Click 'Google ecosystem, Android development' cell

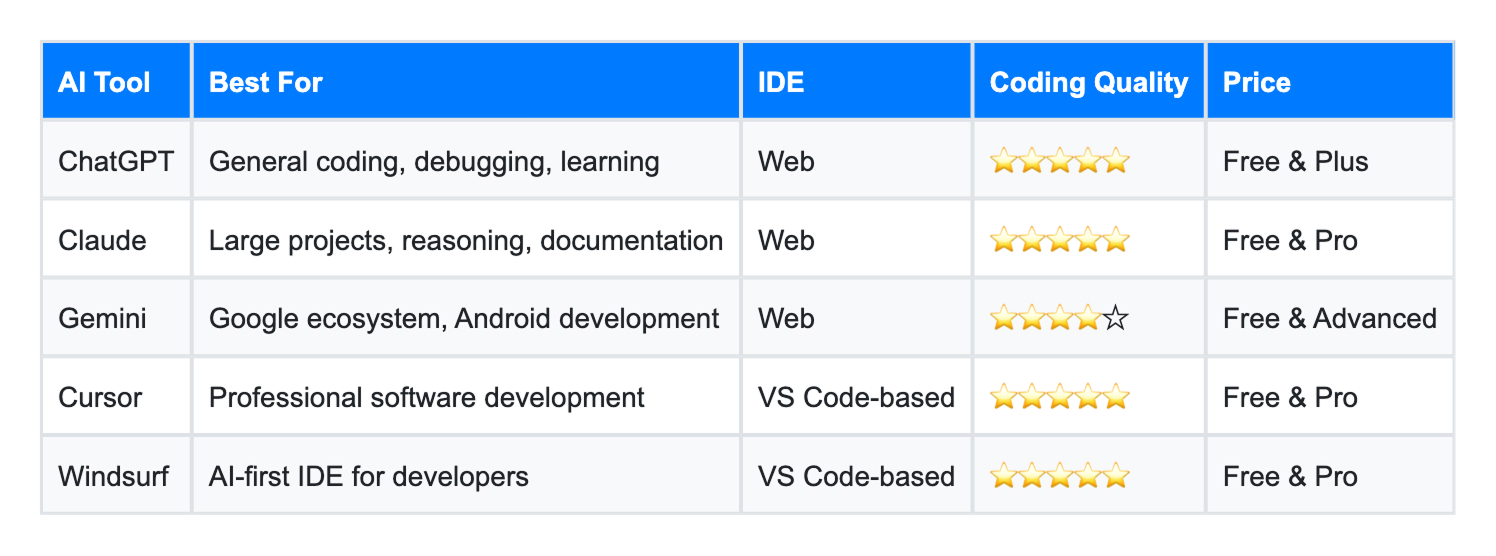[x=466, y=318]
